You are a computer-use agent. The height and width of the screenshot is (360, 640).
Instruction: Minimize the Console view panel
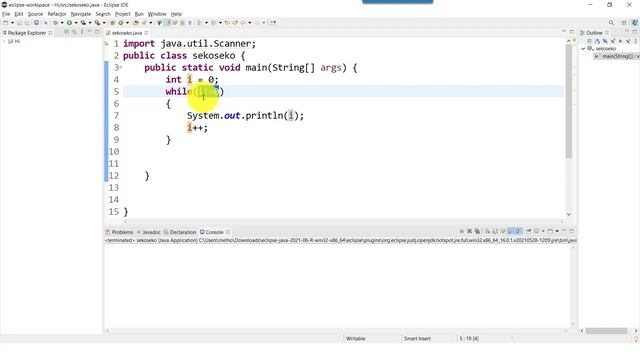pos(564,231)
